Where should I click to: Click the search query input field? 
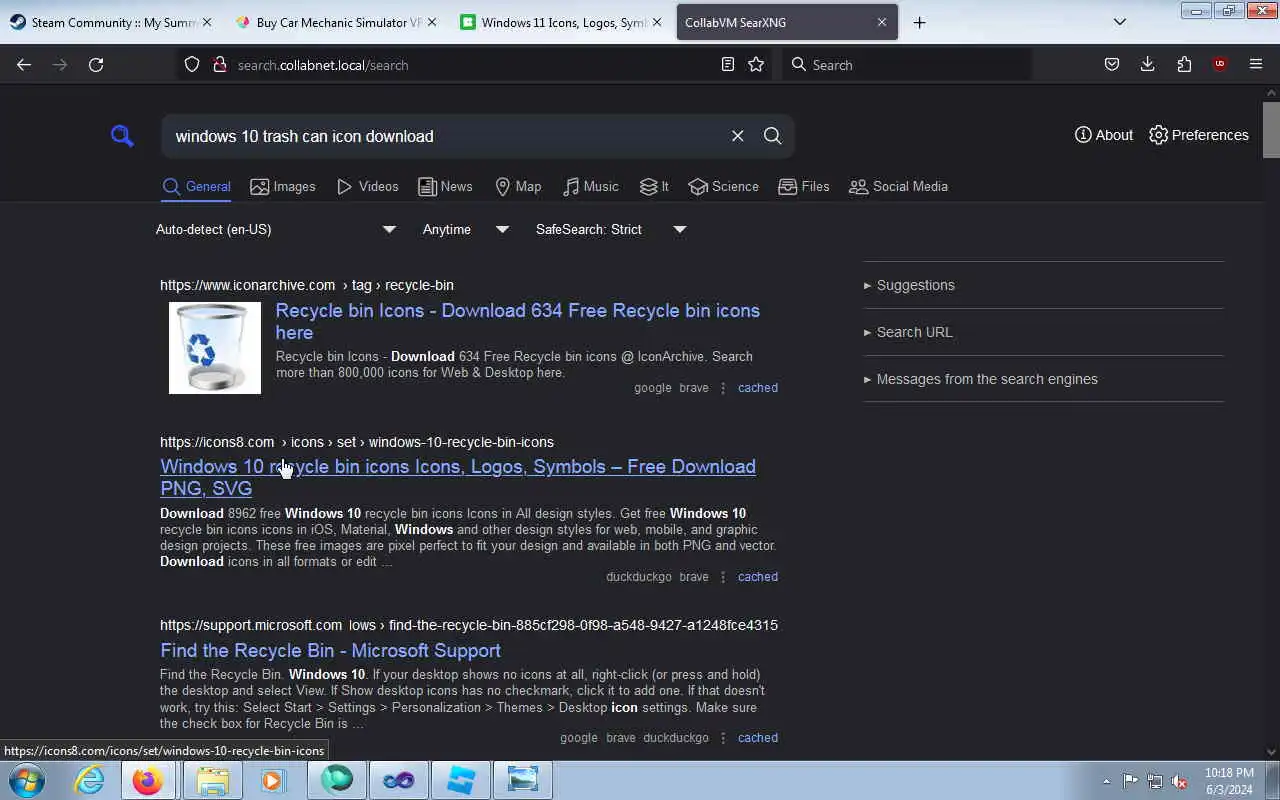click(445, 136)
